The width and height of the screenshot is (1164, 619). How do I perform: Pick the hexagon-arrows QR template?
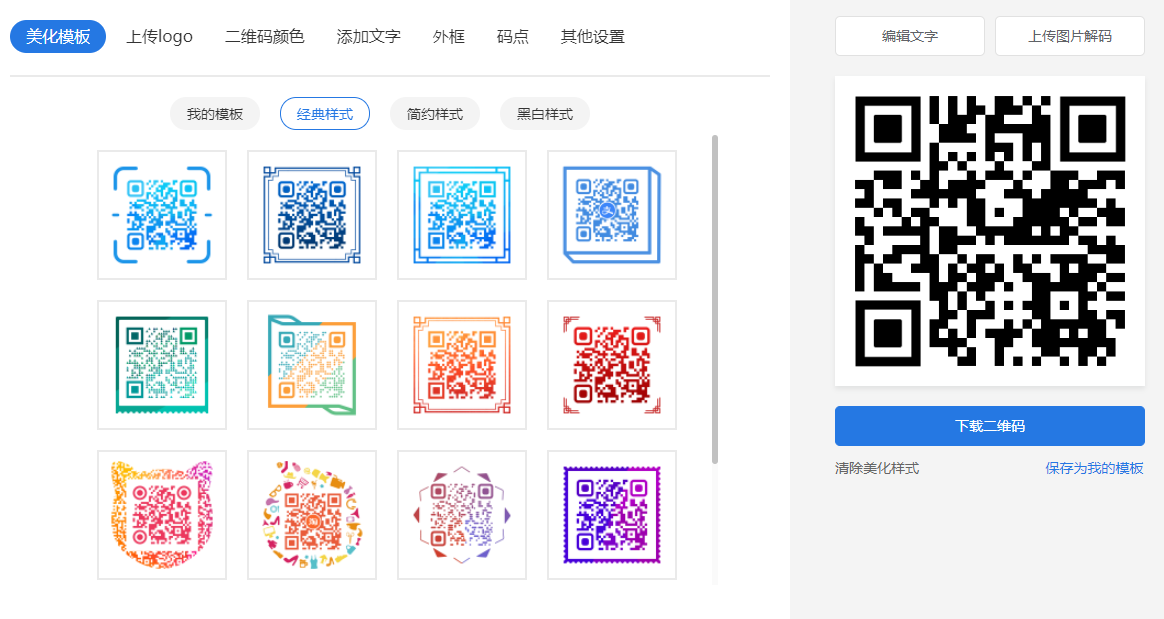pos(462,515)
